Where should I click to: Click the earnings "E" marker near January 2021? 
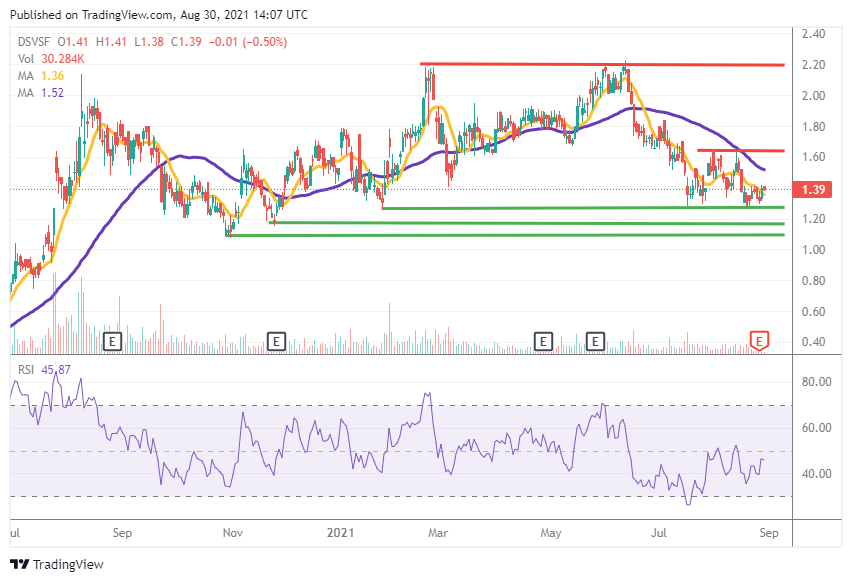tap(276, 341)
